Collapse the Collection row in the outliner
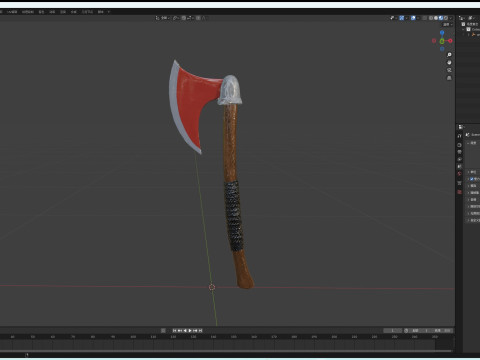Image resolution: width=480 pixels, height=360 pixels. point(463,30)
